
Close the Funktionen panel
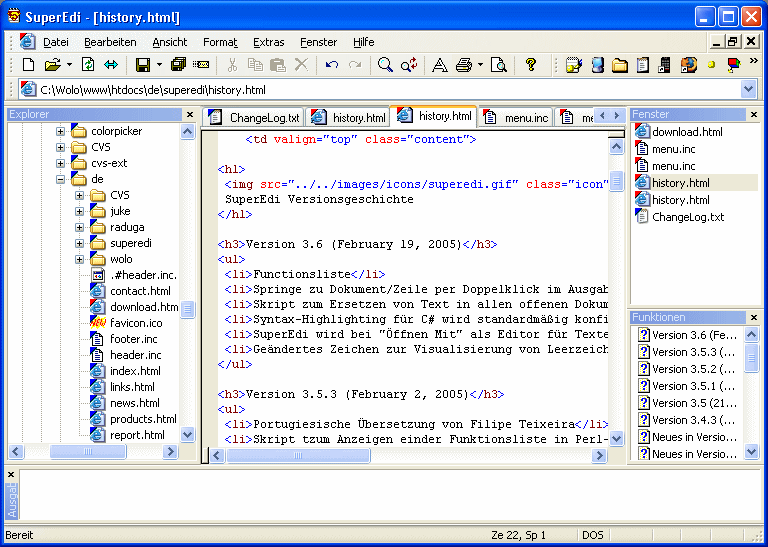tap(754, 317)
